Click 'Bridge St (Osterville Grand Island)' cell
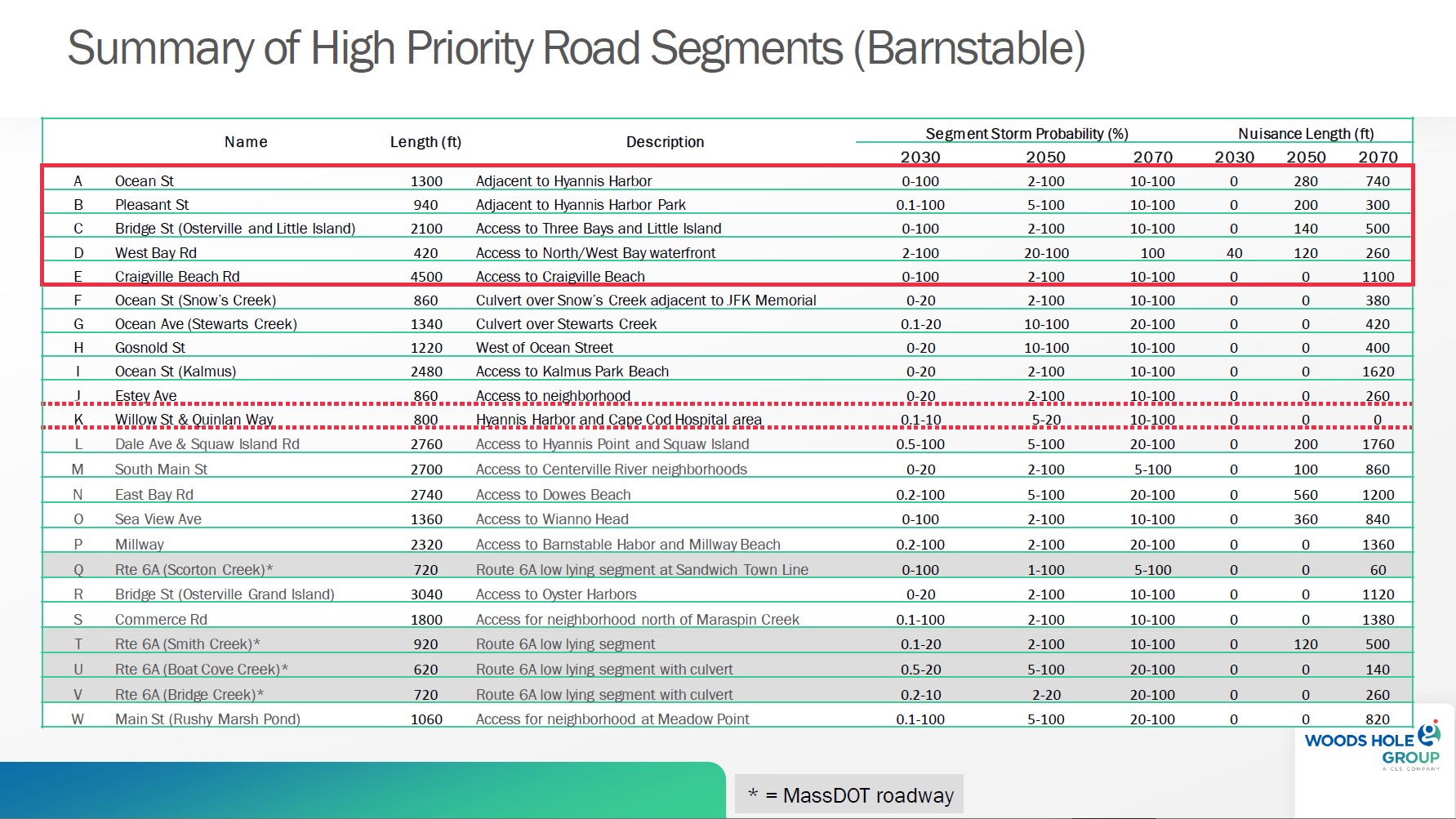 click(x=225, y=594)
